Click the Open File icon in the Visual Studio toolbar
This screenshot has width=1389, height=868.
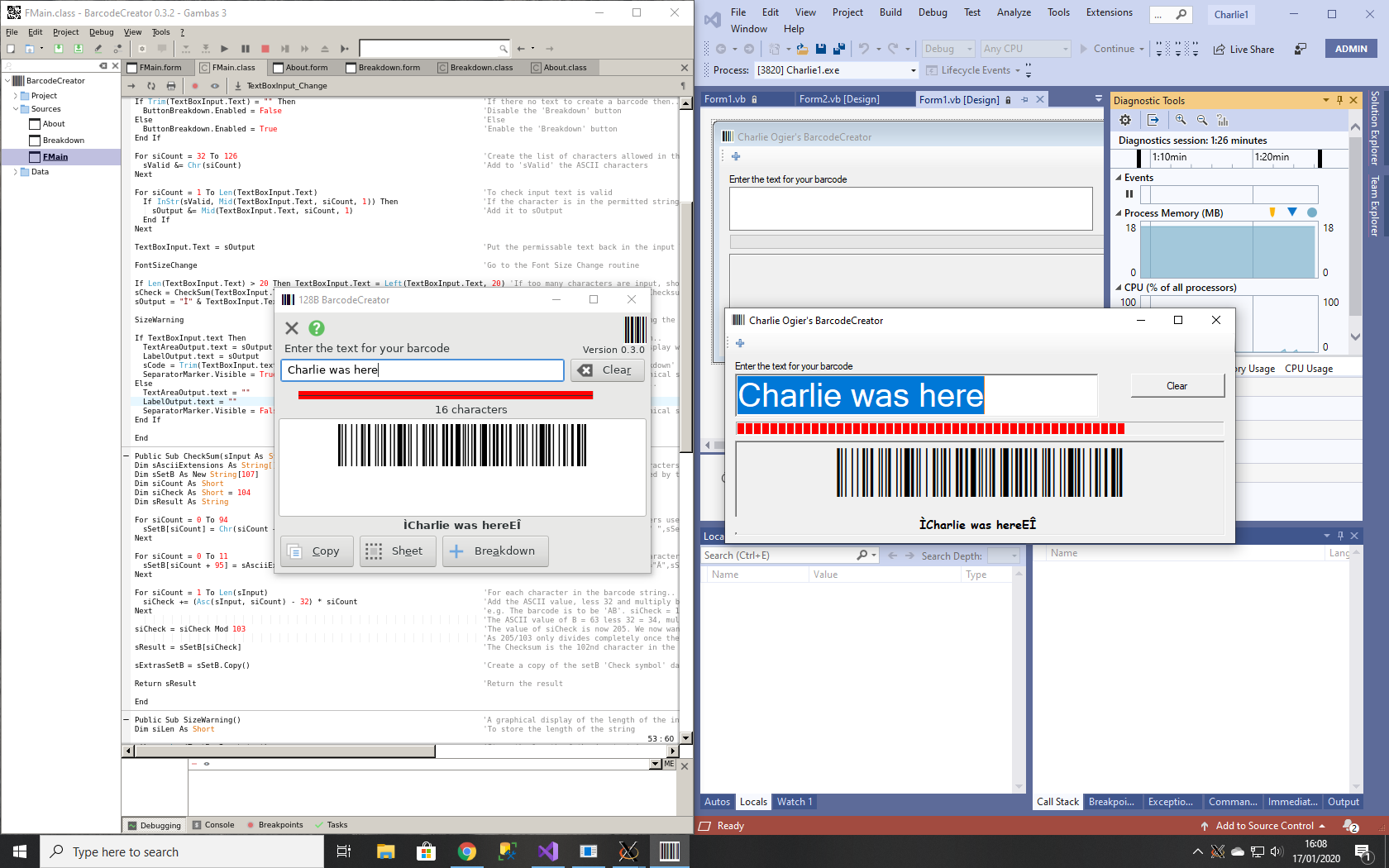click(x=802, y=49)
